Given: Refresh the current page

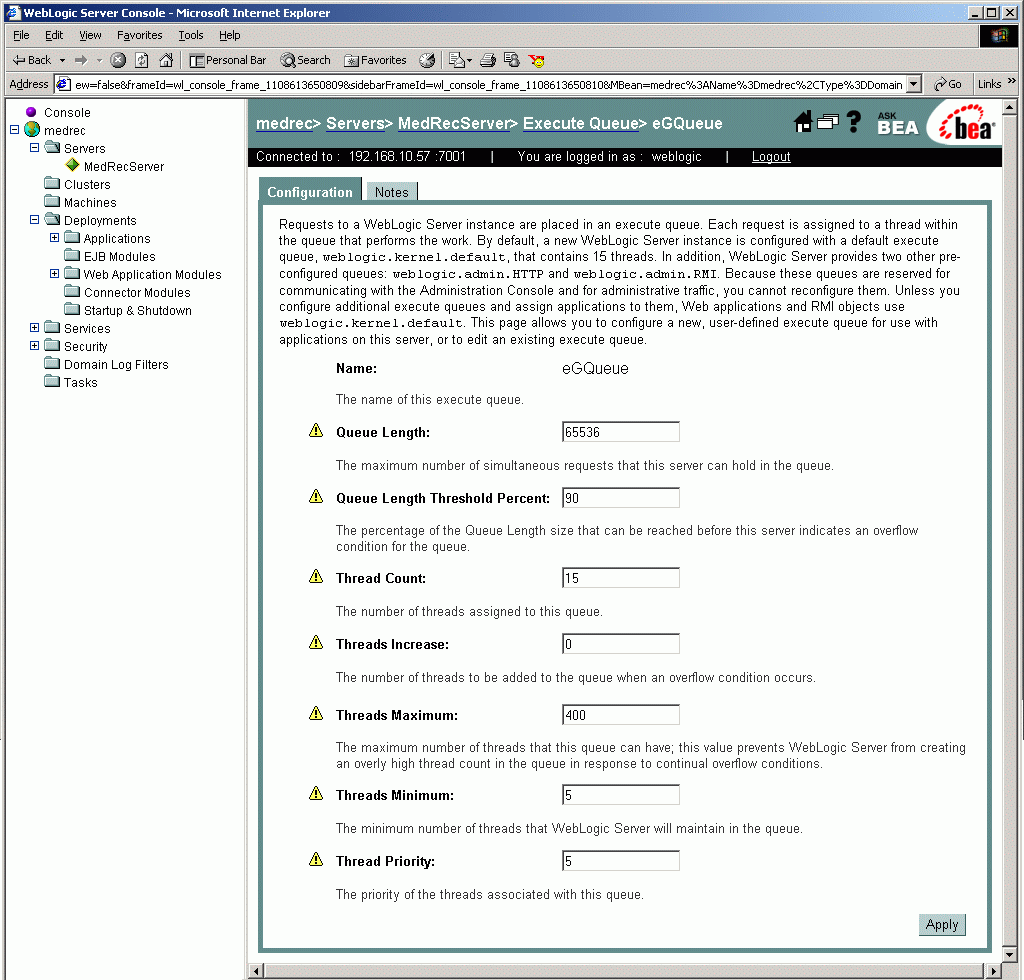Looking at the screenshot, I should point(142,60).
